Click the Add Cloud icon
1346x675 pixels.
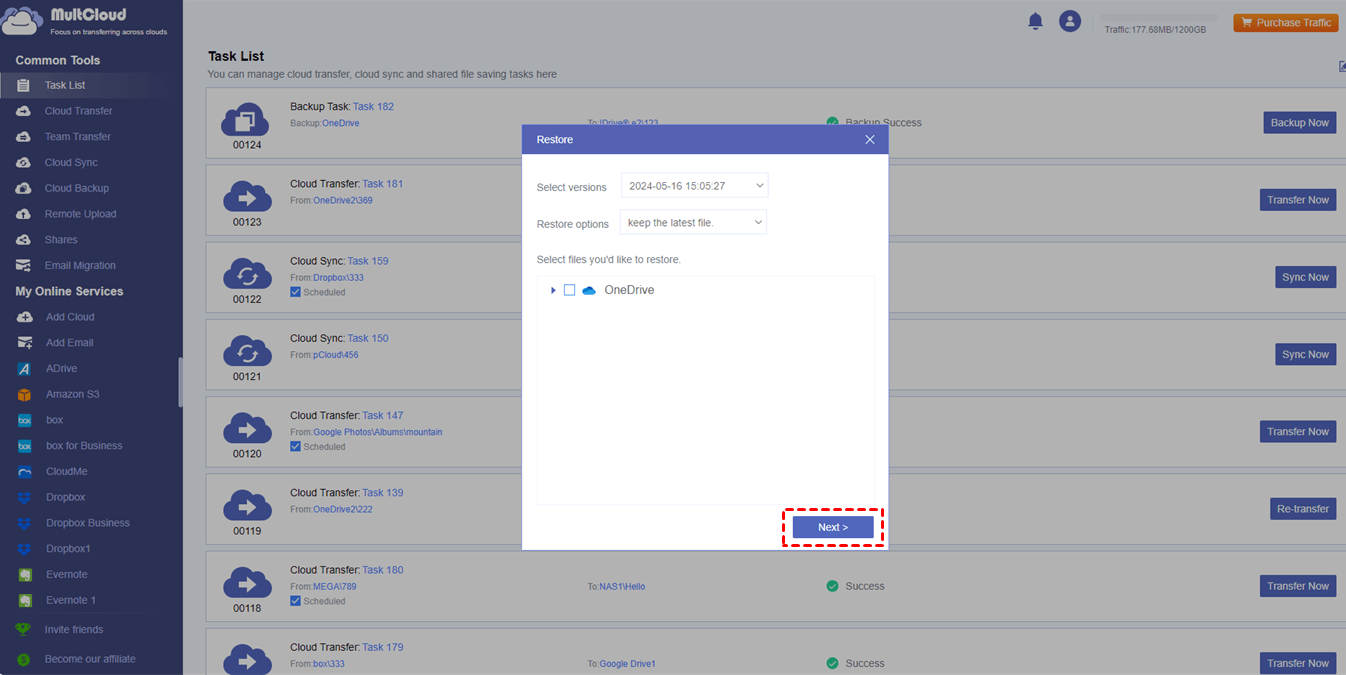click(x=25, y=317)
